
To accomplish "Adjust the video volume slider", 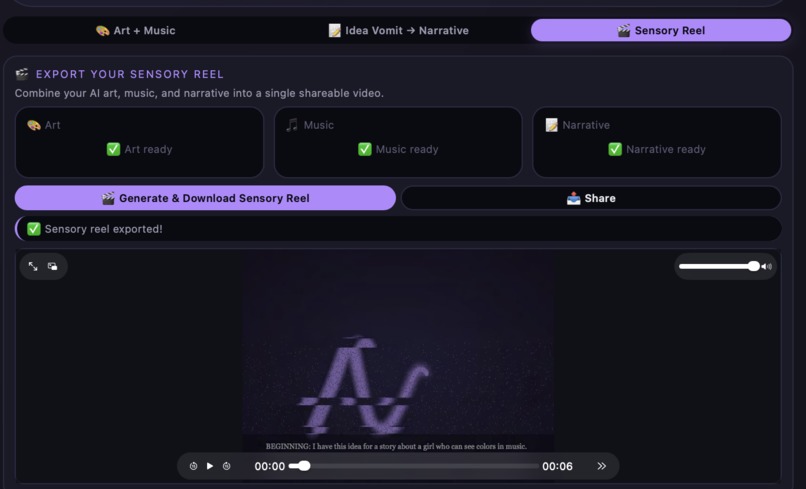I will [x=719, y=266].
